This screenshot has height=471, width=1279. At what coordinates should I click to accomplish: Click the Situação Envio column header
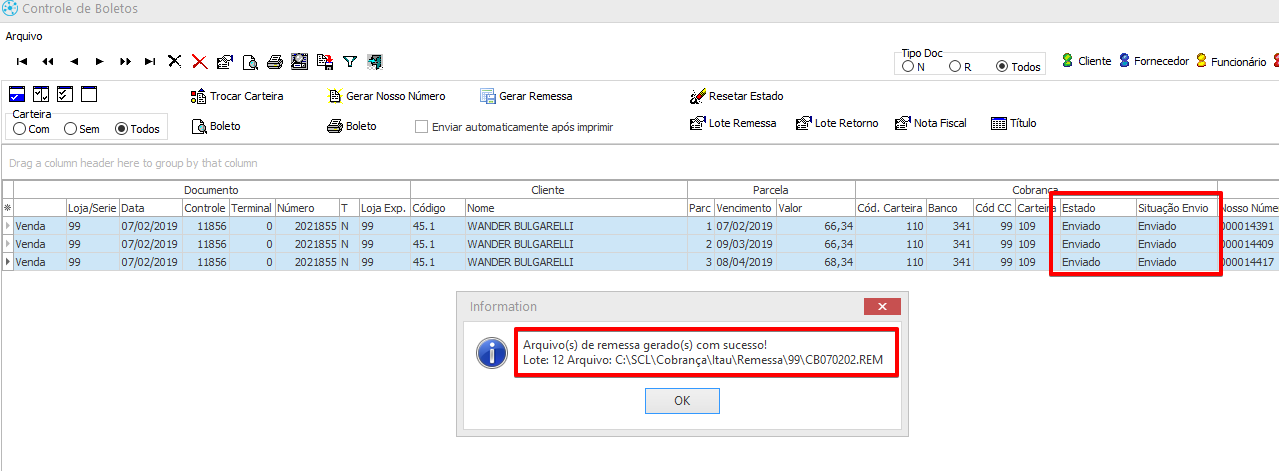1175,208
